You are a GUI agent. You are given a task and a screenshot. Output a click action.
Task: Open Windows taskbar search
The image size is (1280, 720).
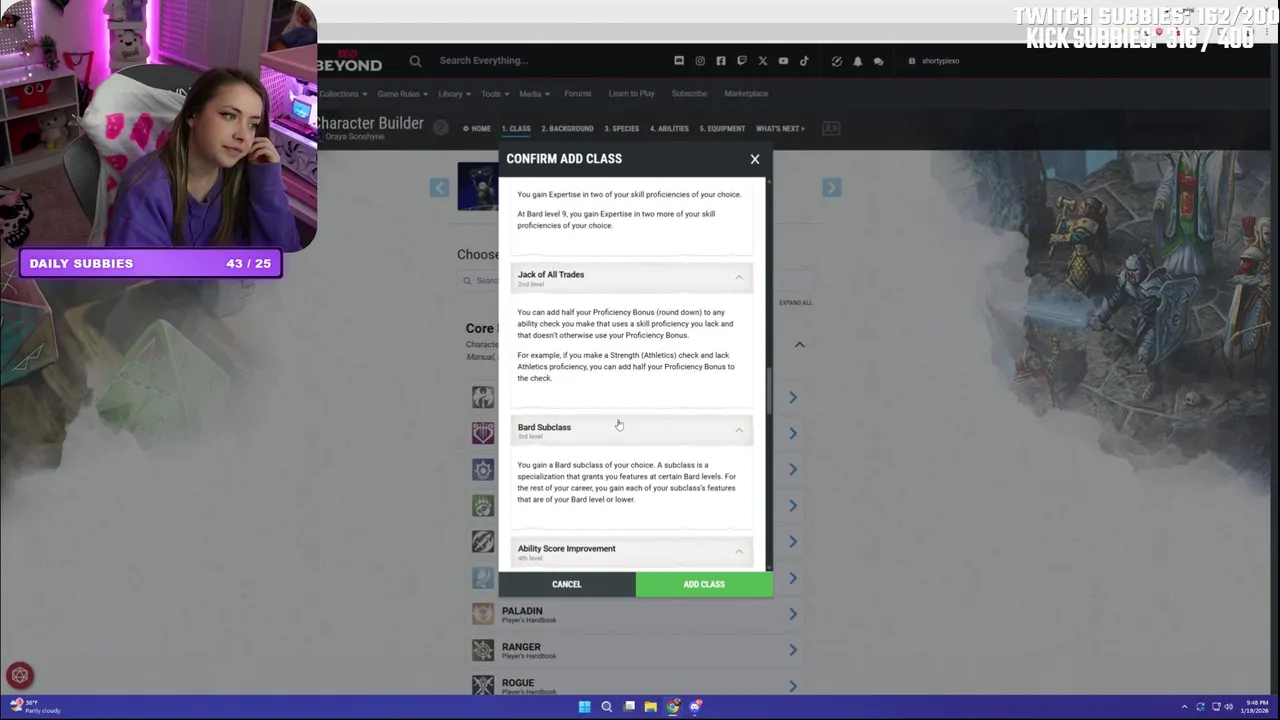tap(606, 707)
